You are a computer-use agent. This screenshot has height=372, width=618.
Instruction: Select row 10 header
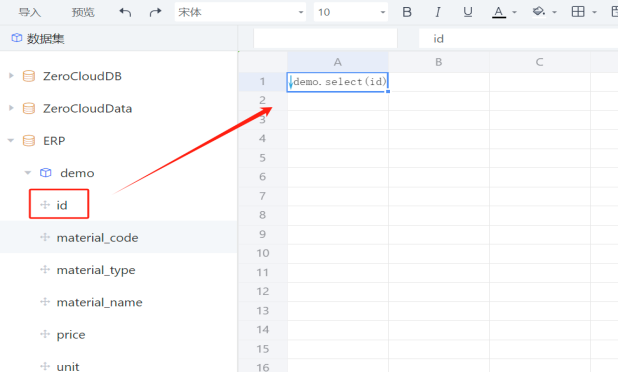(262, 253)
